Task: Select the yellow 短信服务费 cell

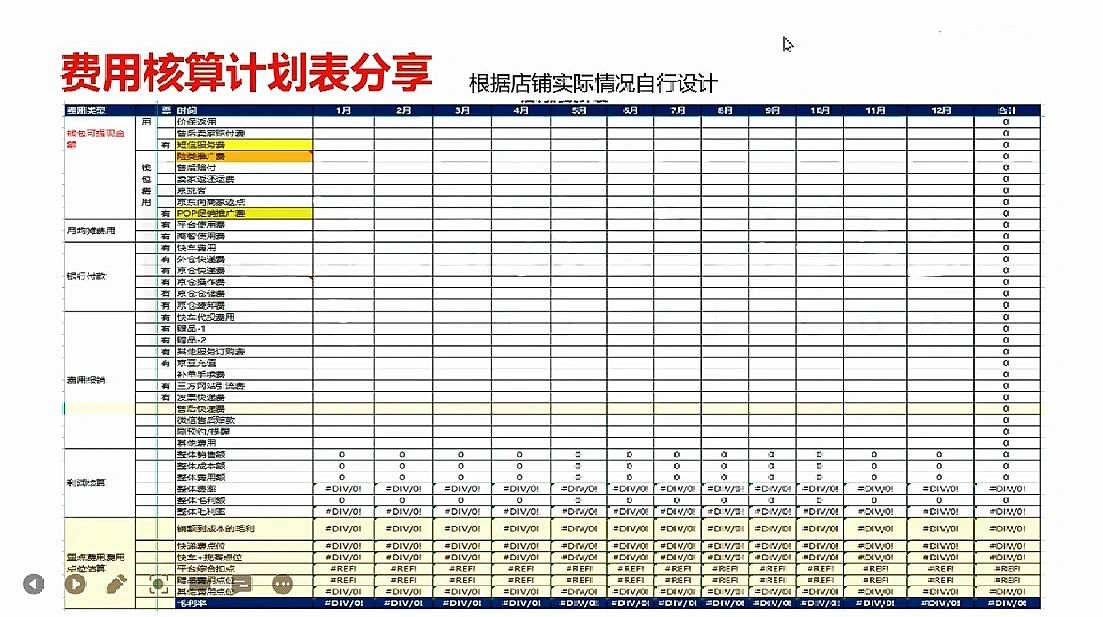Action: pos(243,144)
